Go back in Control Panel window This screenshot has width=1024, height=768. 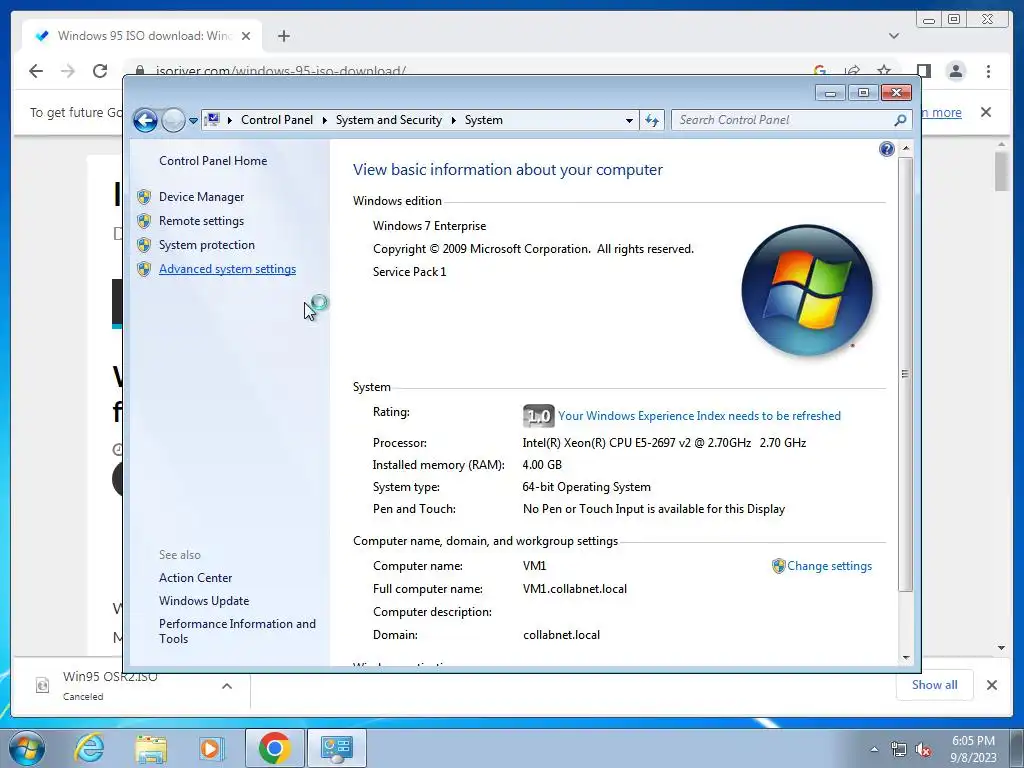pyautogui.click(x=145, y=120)
